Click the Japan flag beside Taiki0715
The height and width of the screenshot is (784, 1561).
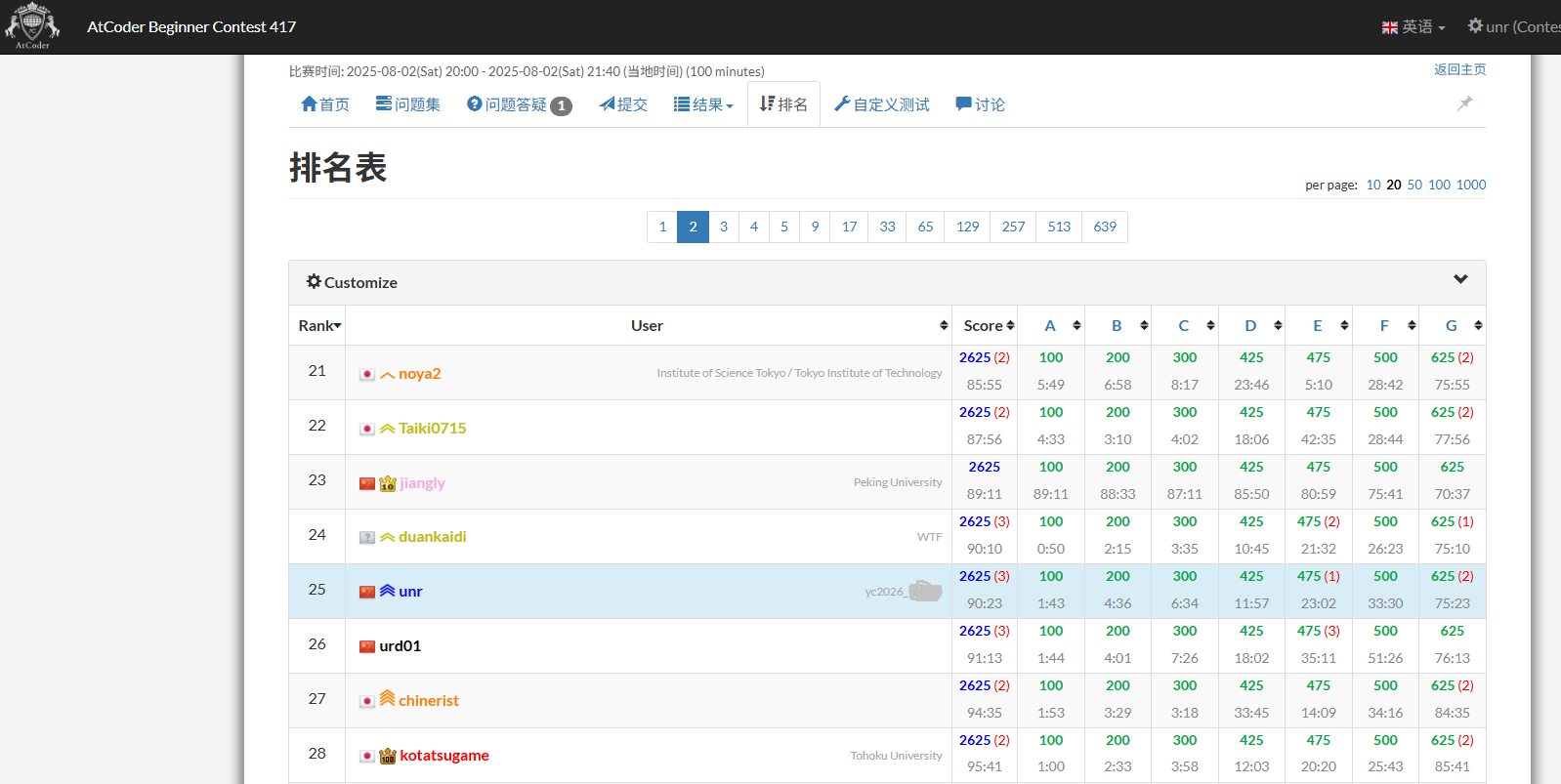pos(367,429)
